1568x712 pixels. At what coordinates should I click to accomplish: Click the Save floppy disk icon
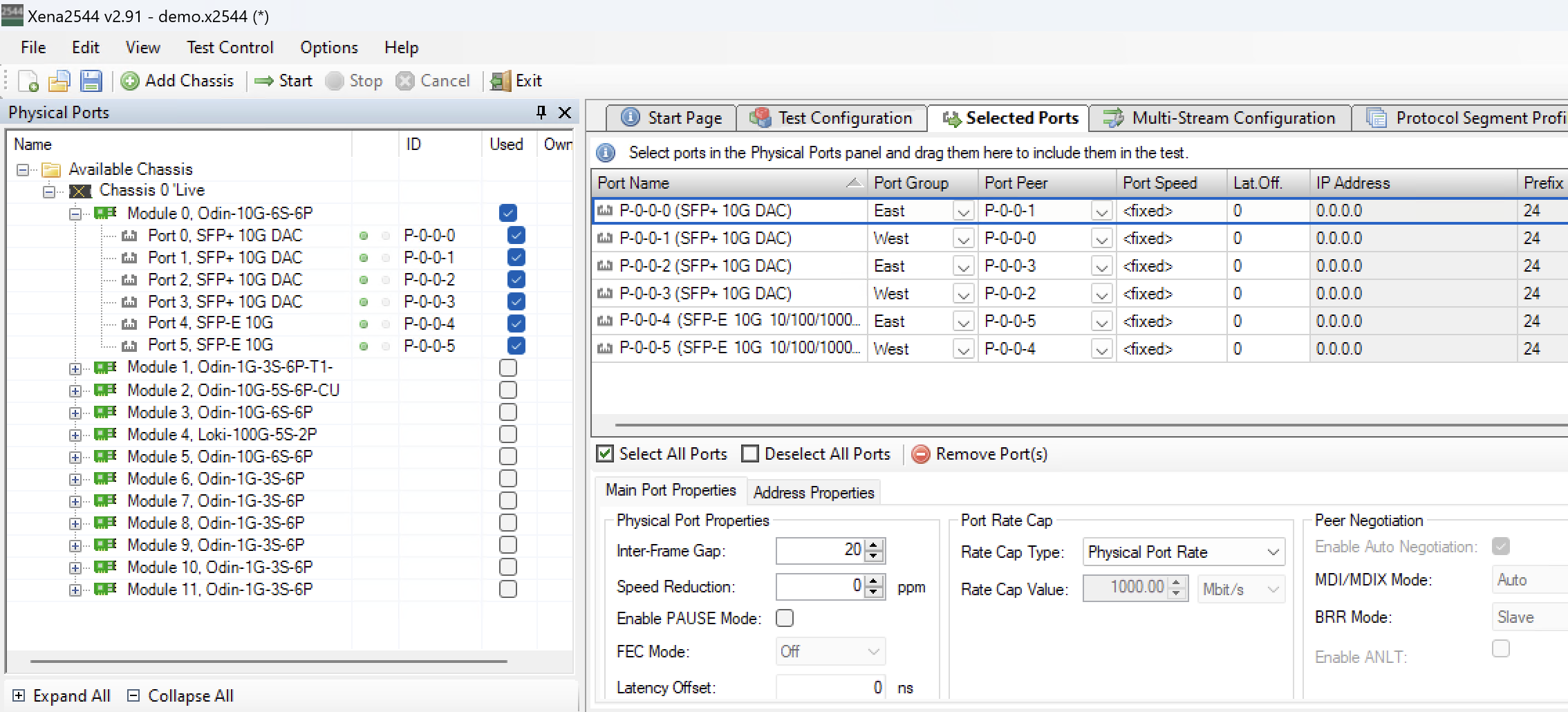tap(91, 81)
